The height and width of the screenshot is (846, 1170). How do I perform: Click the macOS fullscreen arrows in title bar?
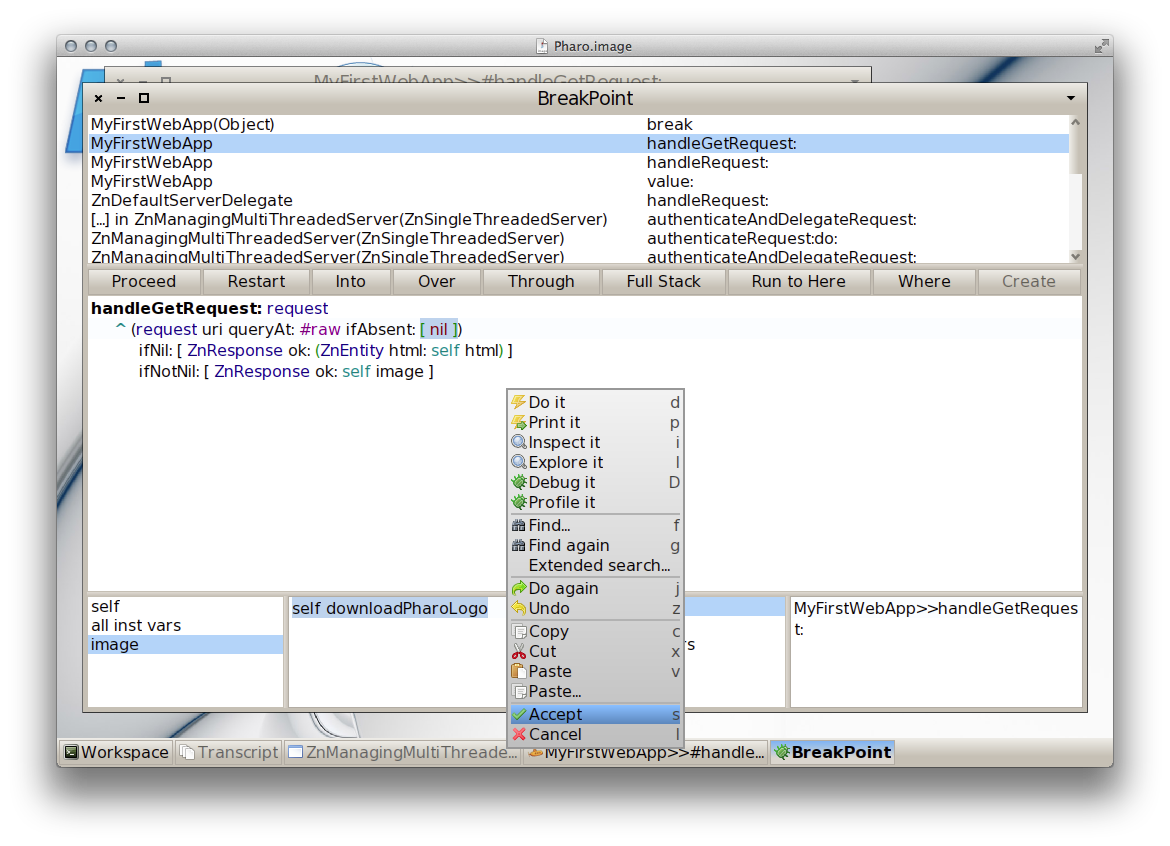point(1101,46)
